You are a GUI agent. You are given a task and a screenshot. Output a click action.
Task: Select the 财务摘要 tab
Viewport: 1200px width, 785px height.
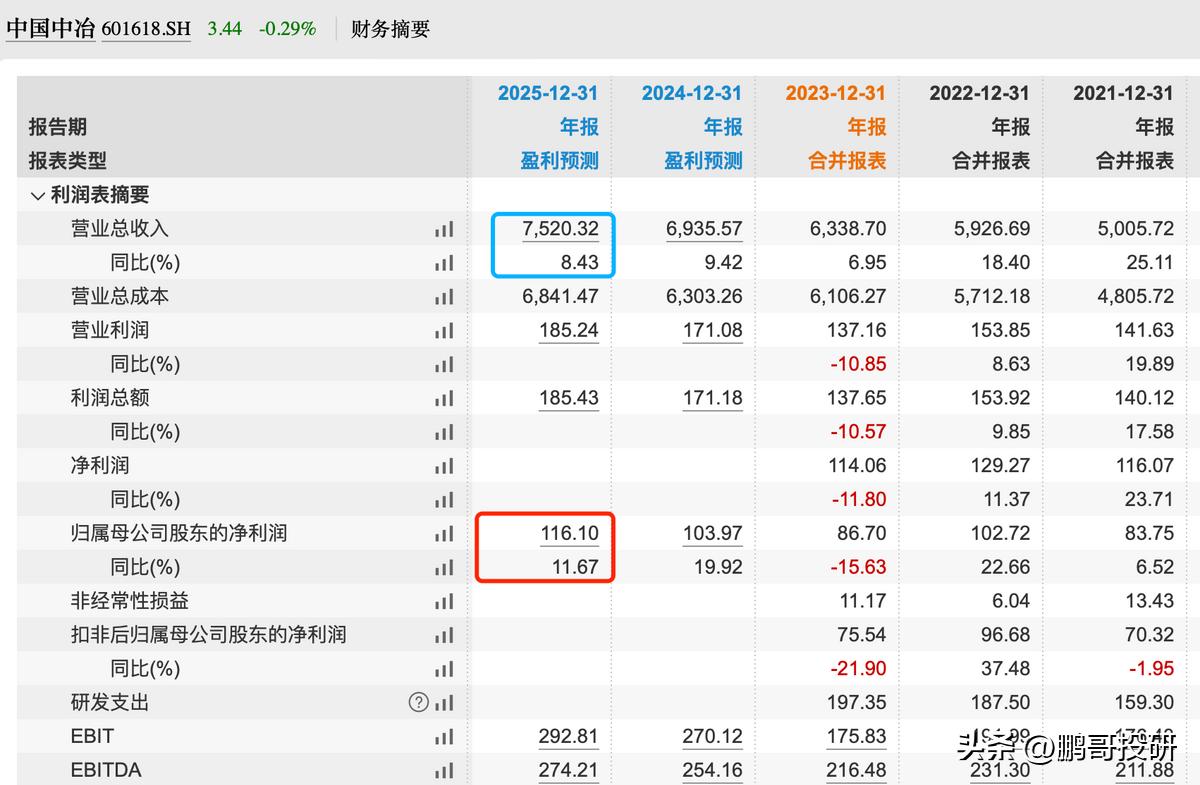pyautogui.click(x=388, y=29)
